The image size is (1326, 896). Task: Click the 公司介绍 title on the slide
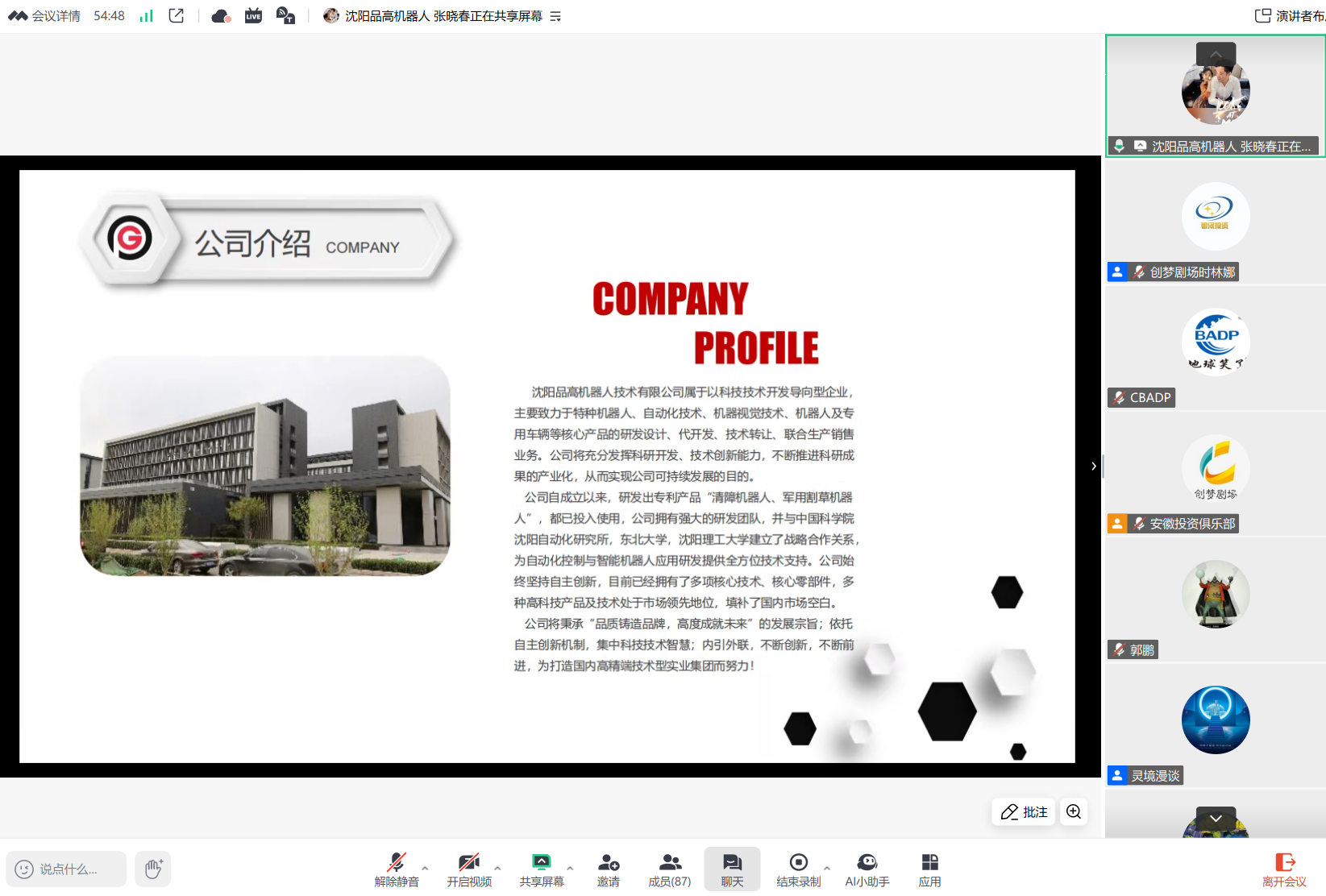tap(253, 243)
